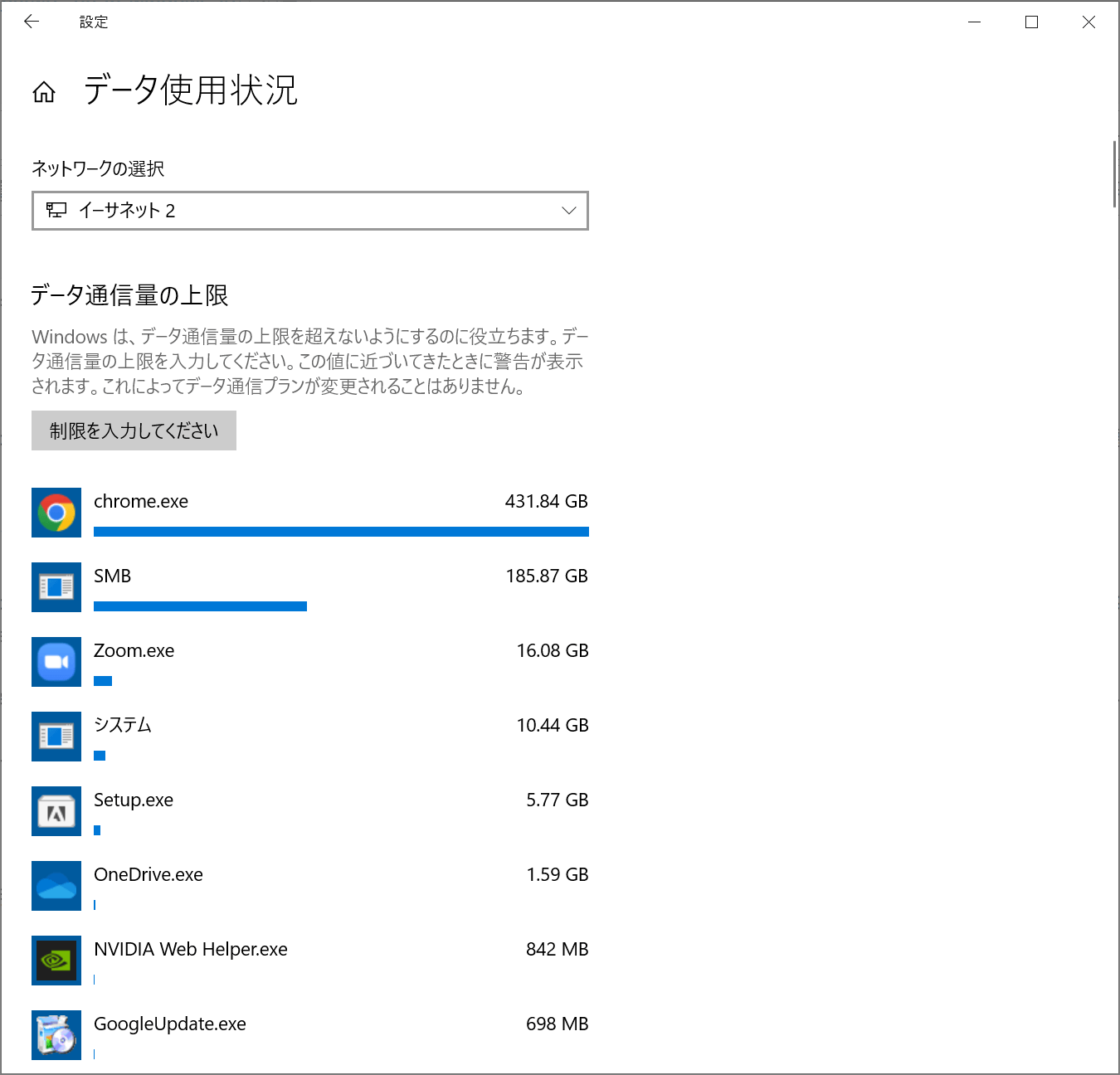Click the システム Windows icon
The height and width of the screenshot is (1075, 1120).
(x=56, y=737)
